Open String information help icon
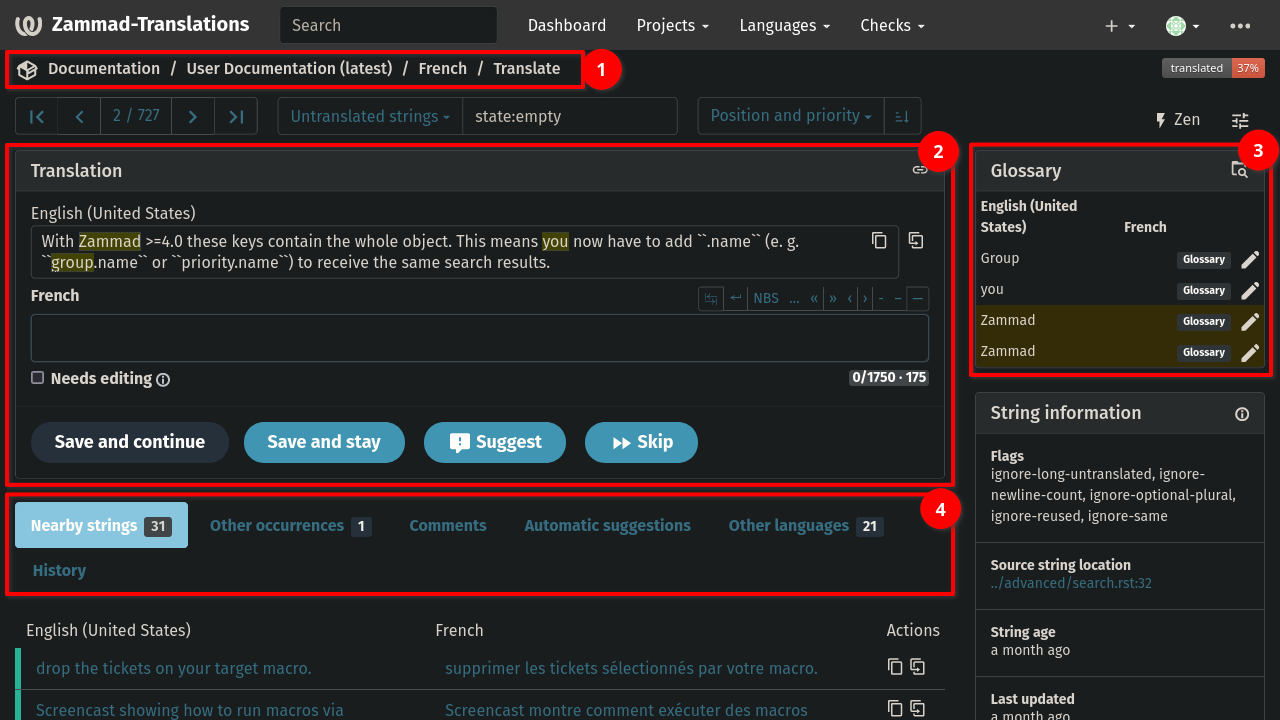The width and height of the screenshot is (1280, 720). coord(1242,414)
